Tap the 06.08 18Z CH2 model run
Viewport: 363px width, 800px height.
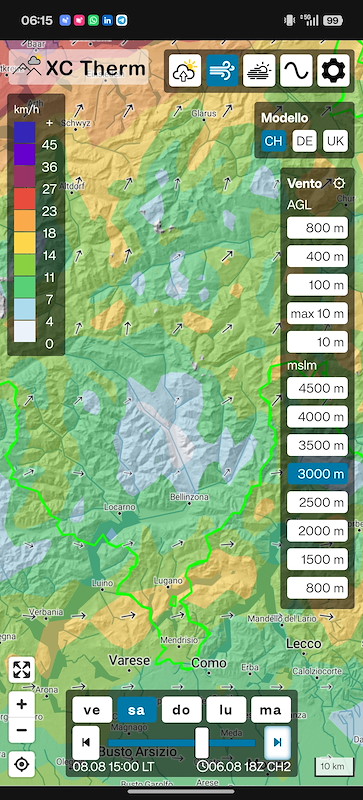[244, 766]
